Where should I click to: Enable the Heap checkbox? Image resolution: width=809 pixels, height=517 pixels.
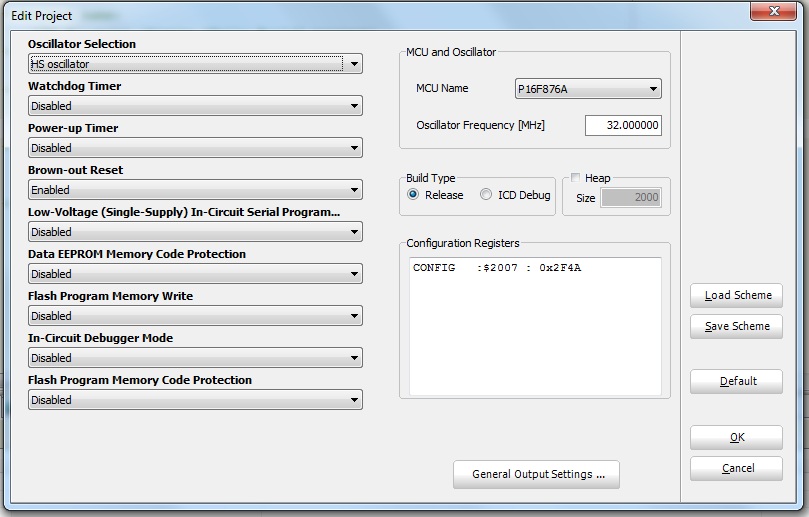576,178
